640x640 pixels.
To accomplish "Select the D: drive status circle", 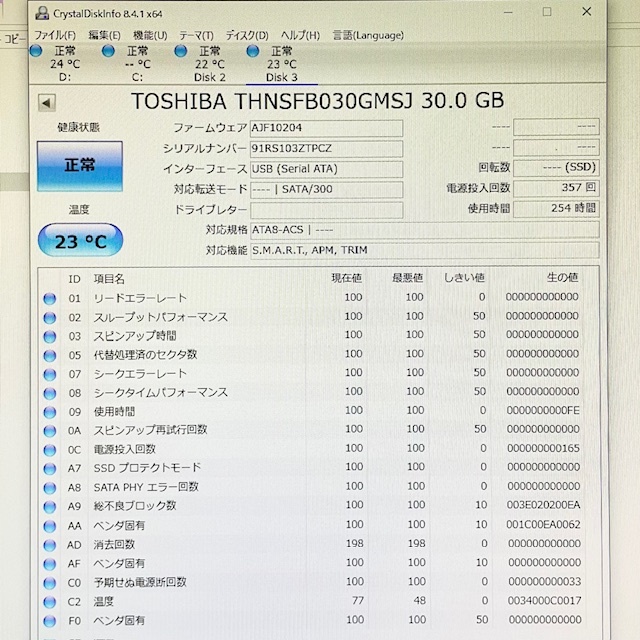I will click(36, 51).
